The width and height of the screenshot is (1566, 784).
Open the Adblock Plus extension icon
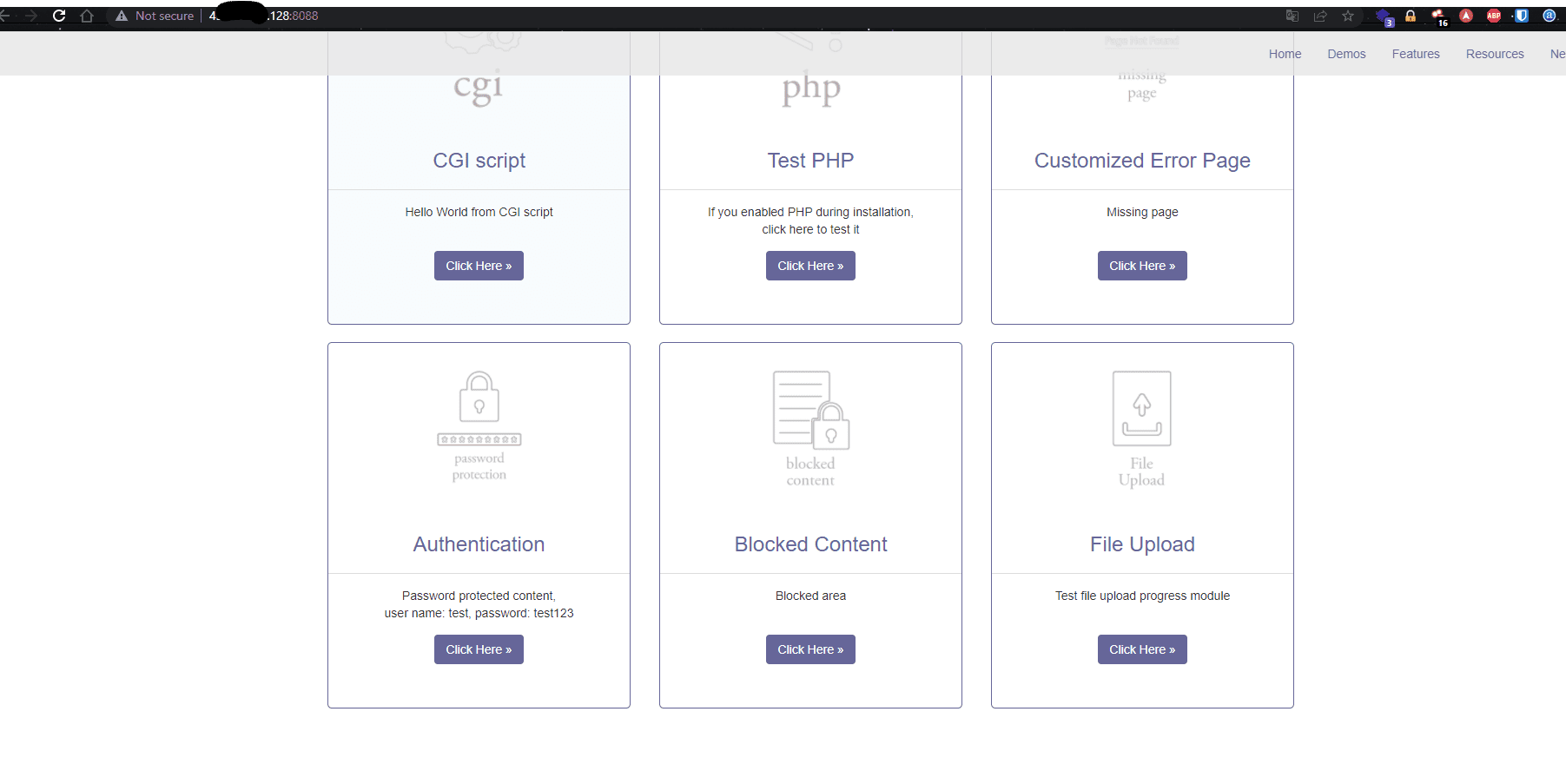[x=1495, y=15]
